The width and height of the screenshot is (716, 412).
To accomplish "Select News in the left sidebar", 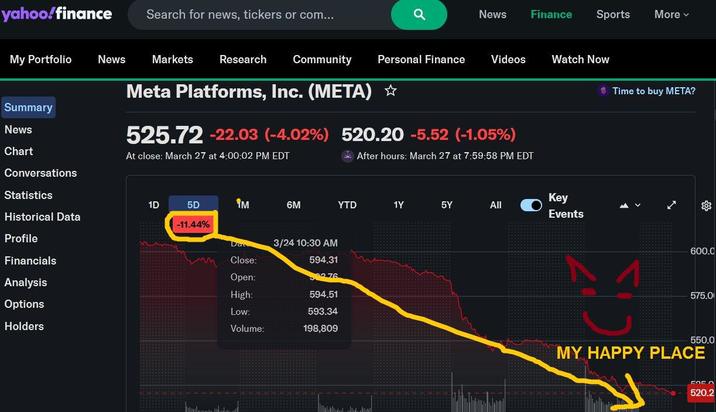I will [x=18, y=130].
